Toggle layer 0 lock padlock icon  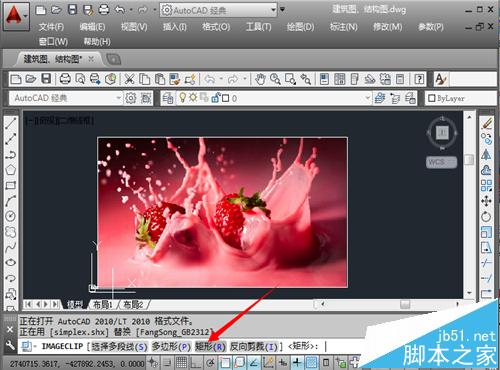(216, 97)
